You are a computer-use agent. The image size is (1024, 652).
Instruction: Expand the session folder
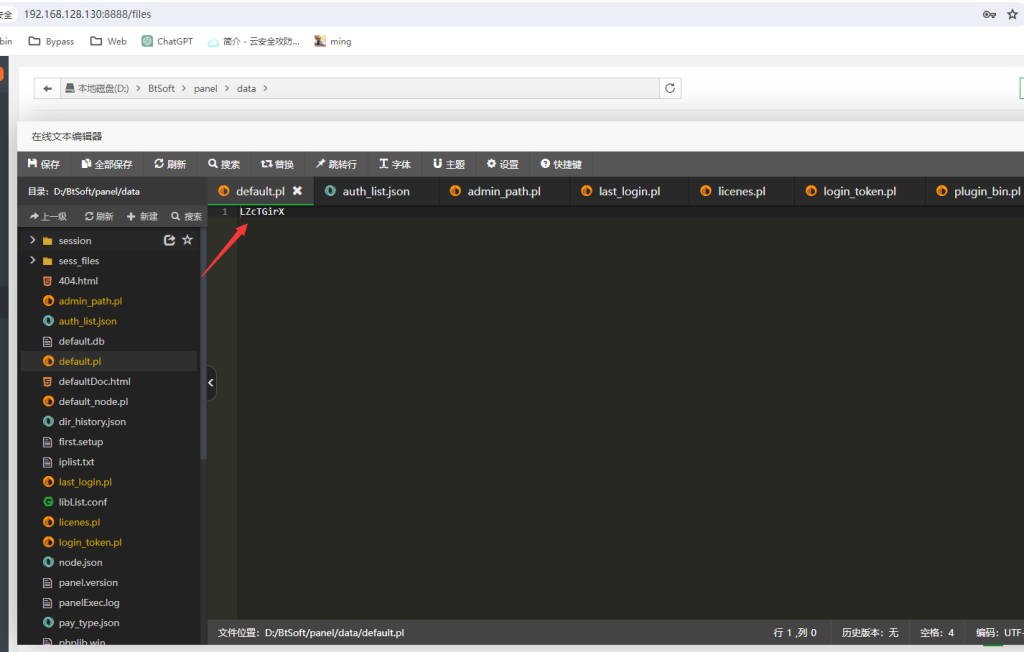pyautogui.click(x=33, y=240)
